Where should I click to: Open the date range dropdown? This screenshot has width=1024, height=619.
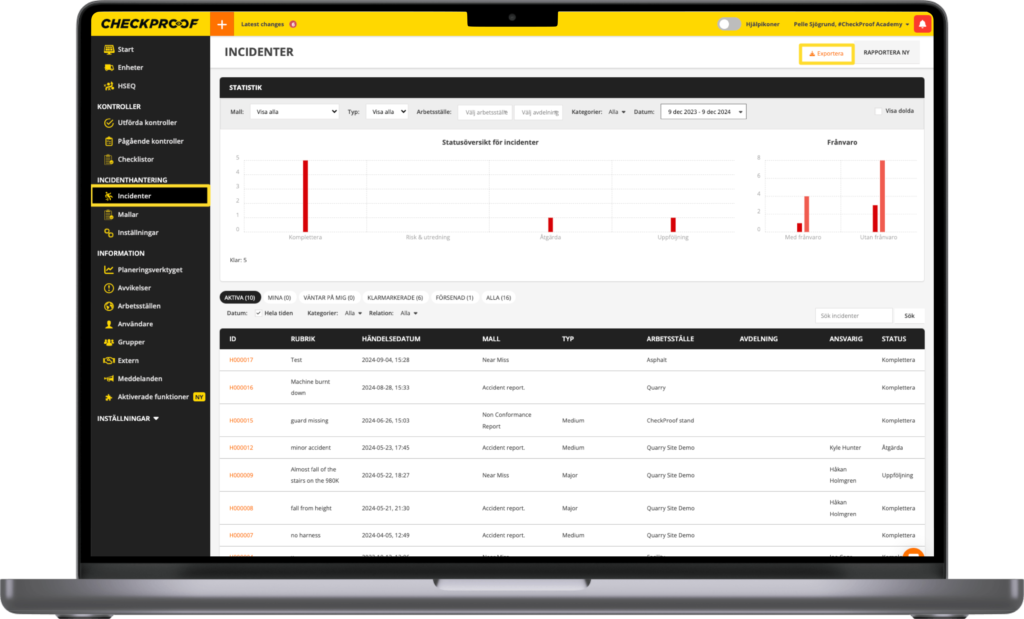(703, 112)
